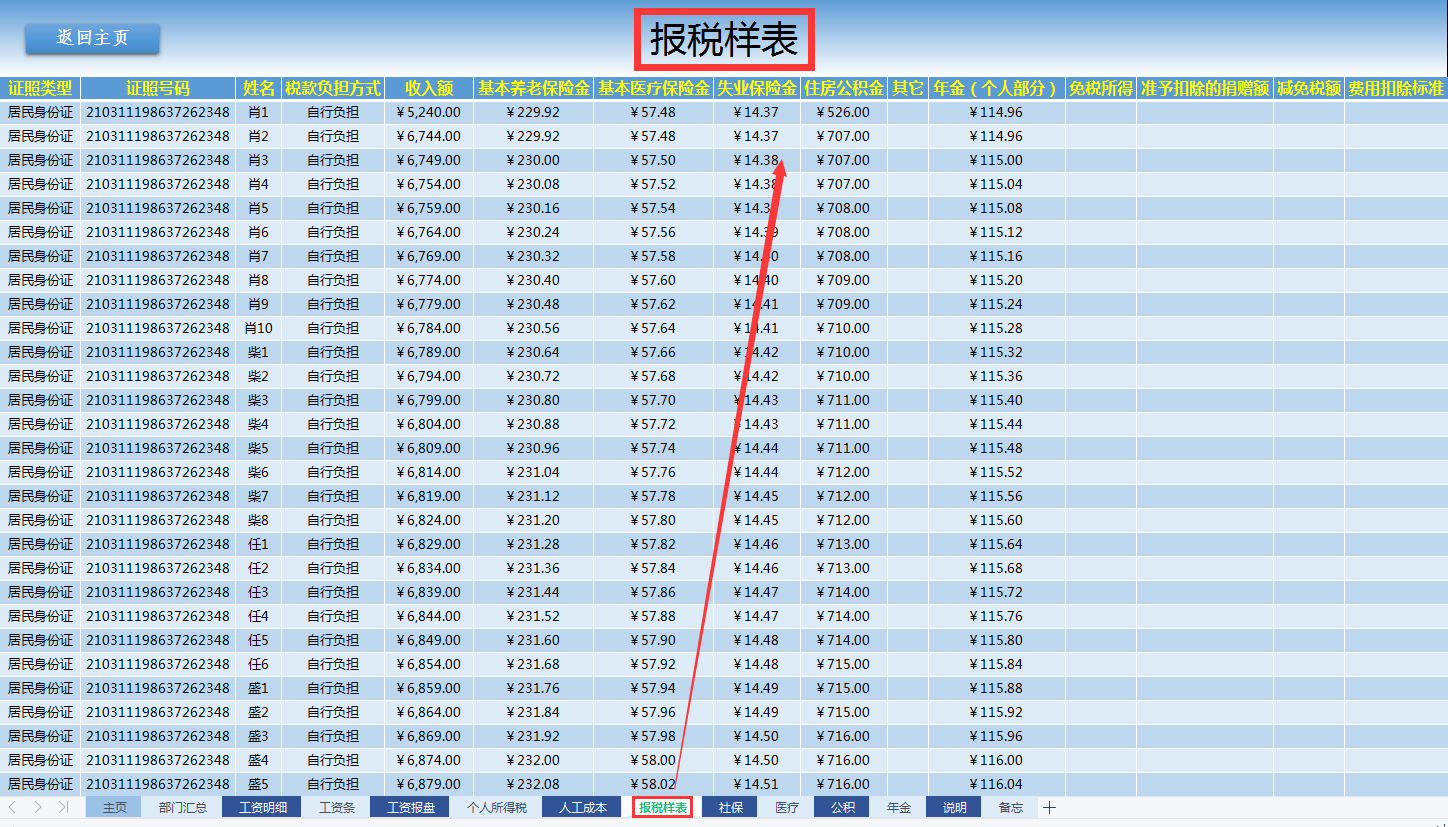This screenshot has width=1448, height=827.
Task: Select empty 免税所得 cell in 肖1 row
Action: coord(1100,112)
